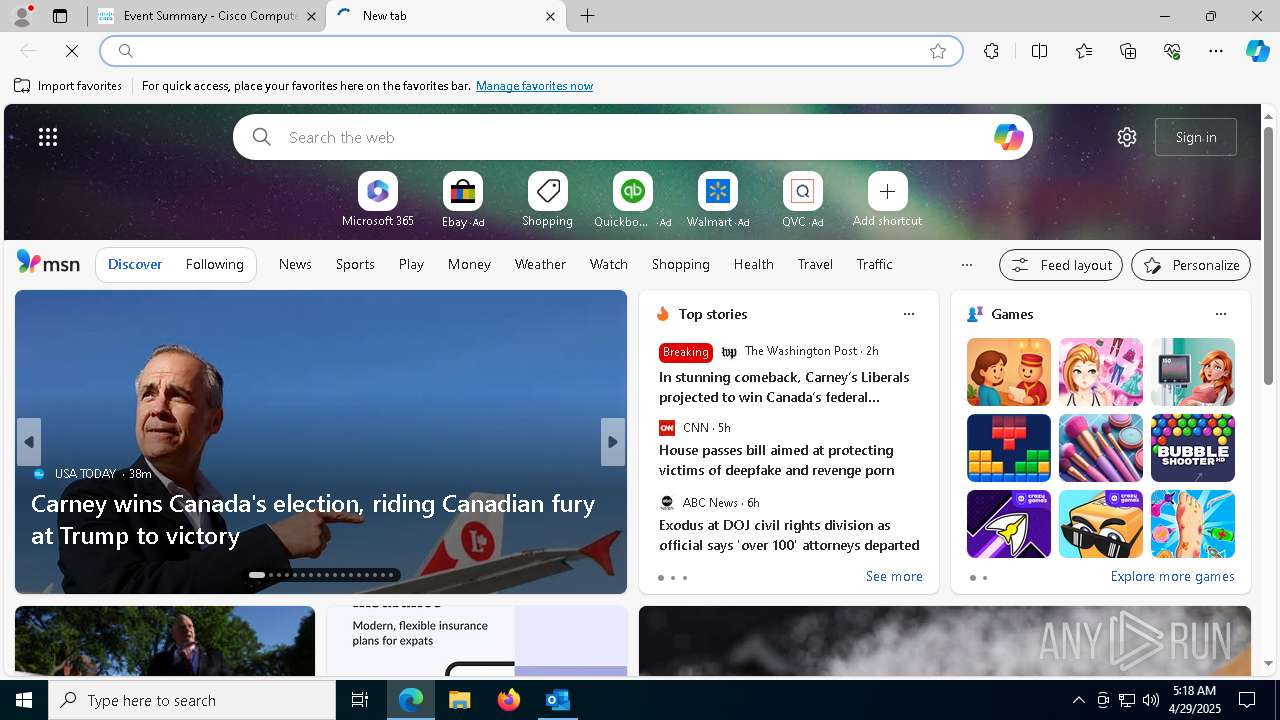Open CNN deepfake bill story

(x=776, y=460)
